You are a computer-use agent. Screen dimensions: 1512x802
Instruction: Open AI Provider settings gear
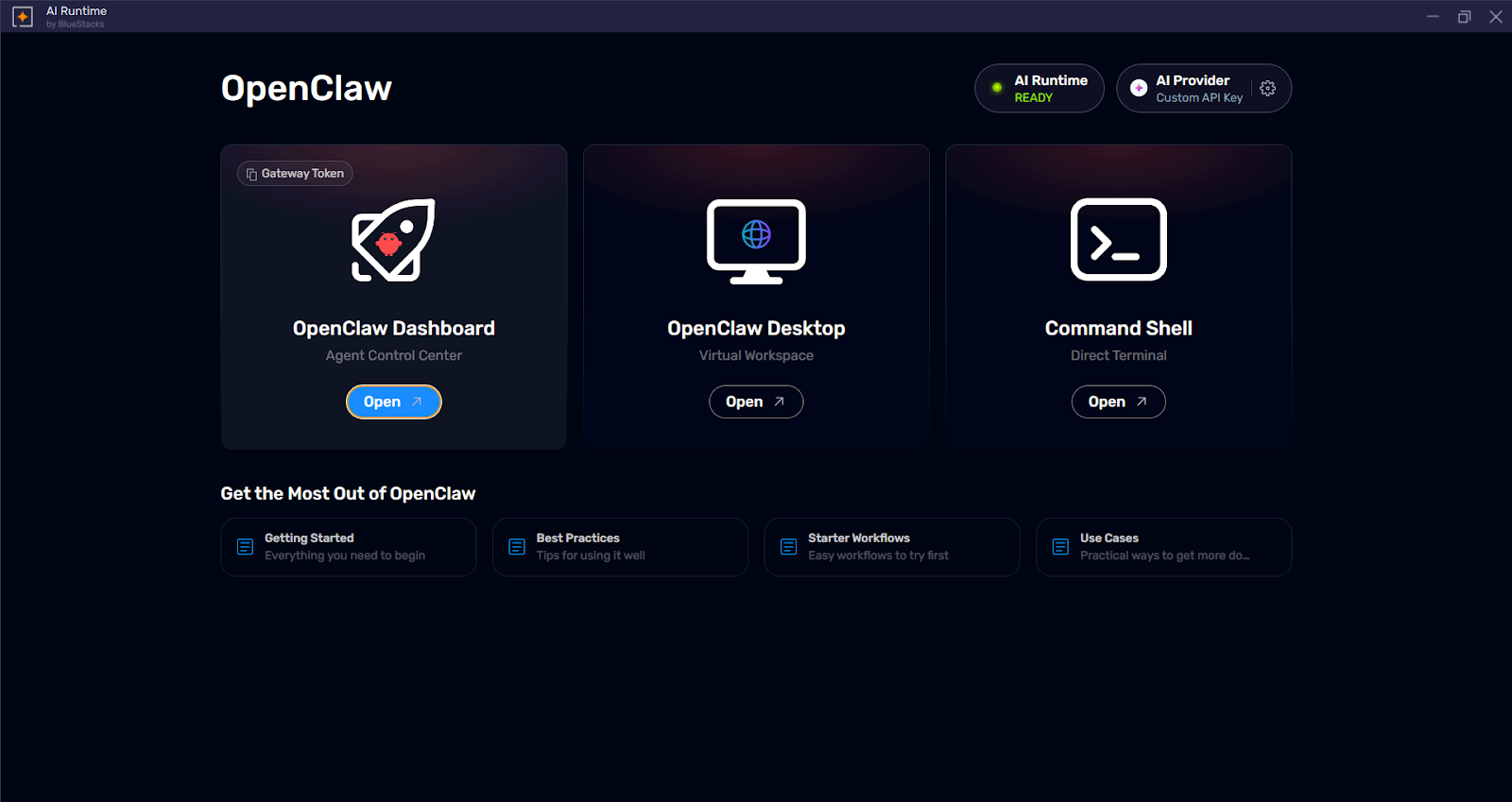1267,88
